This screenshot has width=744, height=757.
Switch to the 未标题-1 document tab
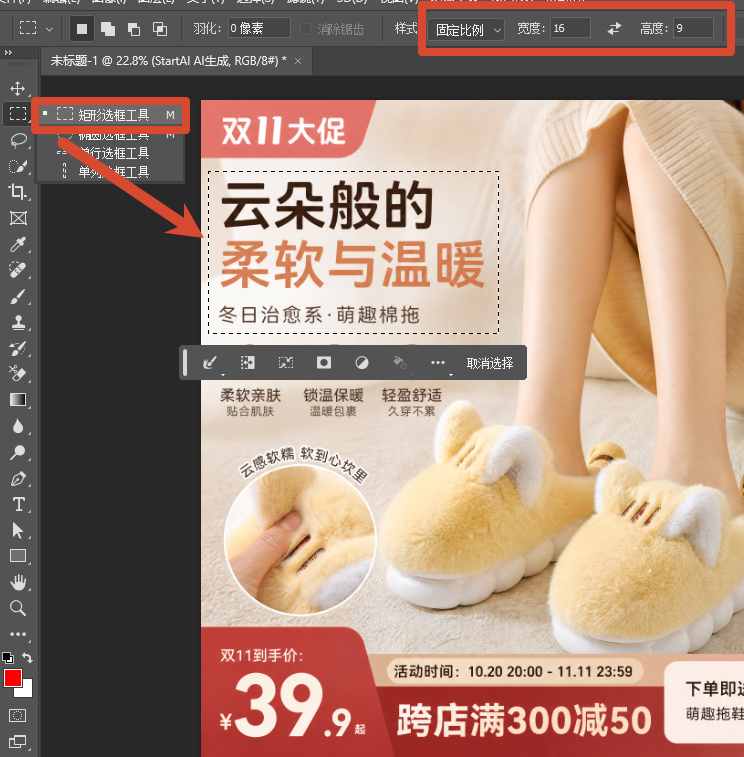click(168, 61)
